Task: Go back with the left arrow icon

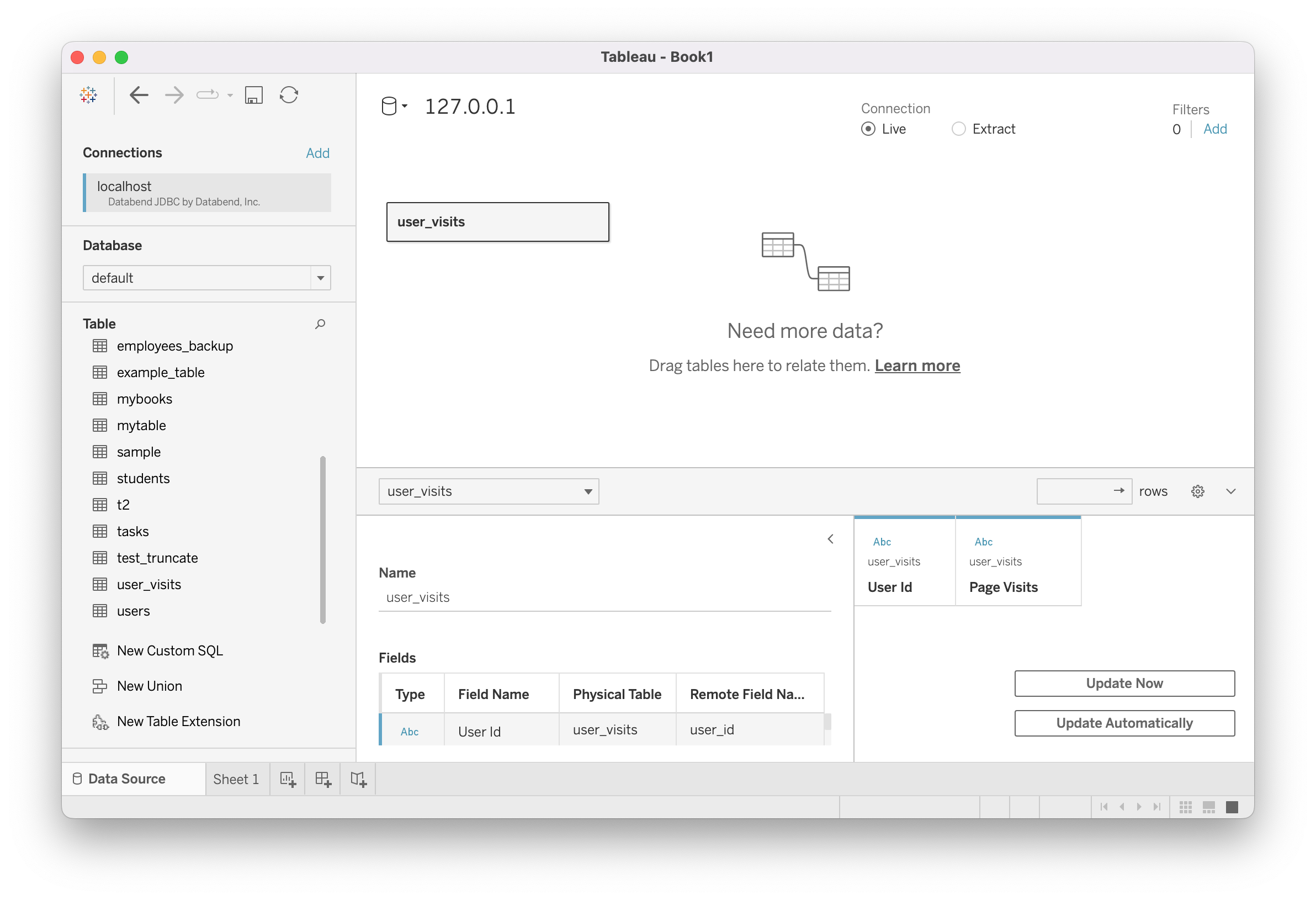Action: (x=139, y=95)
